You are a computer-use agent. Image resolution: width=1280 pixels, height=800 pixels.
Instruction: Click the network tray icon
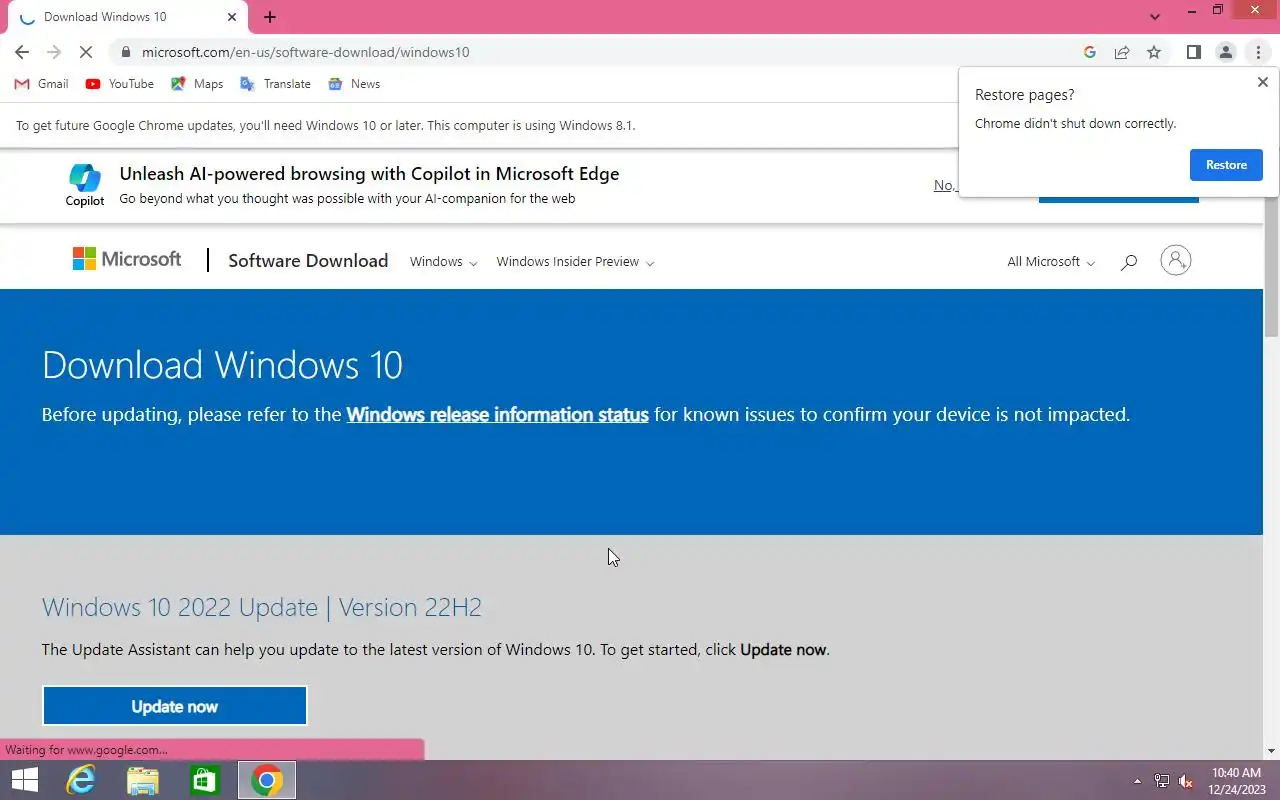coord(1162,781)
